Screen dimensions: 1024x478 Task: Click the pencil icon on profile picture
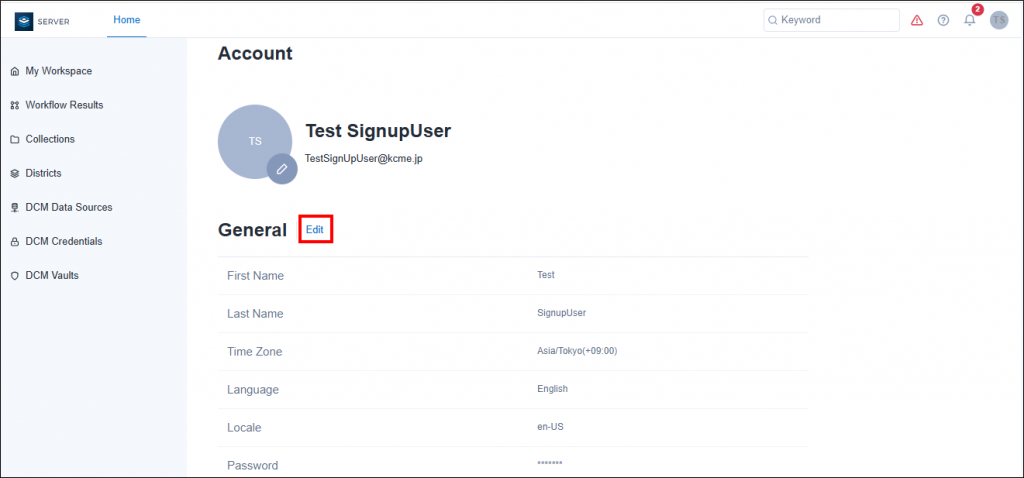pyautogui.click(x=282, y=169)
